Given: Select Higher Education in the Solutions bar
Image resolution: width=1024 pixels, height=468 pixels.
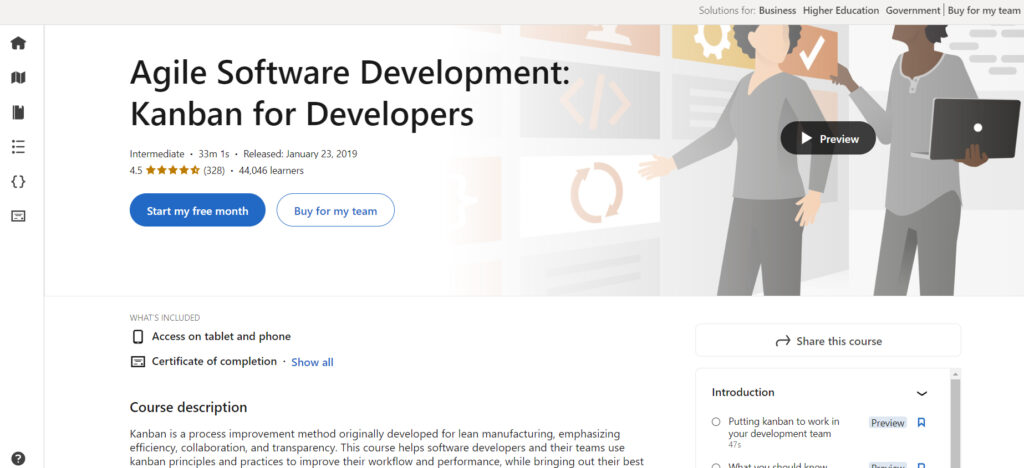Looking at the screenshot, I should 841,11.
